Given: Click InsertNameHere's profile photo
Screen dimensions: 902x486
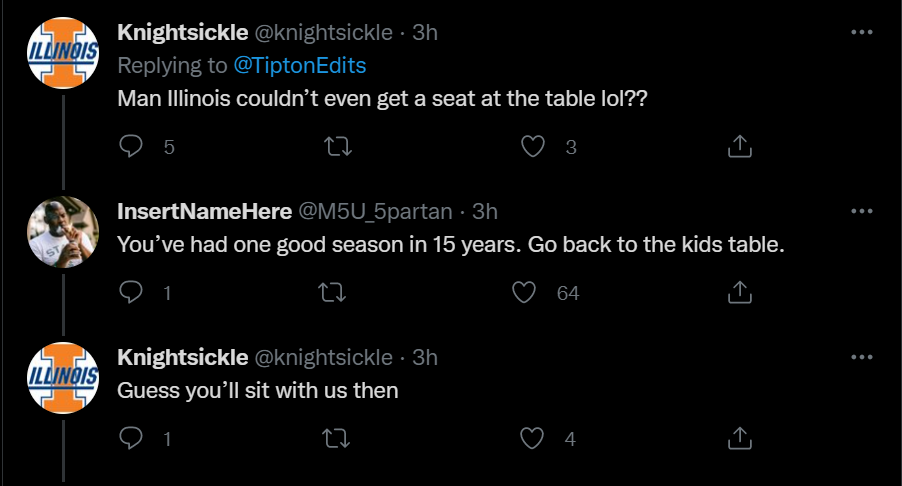Looking at the screenshot, I should [62, 231].
